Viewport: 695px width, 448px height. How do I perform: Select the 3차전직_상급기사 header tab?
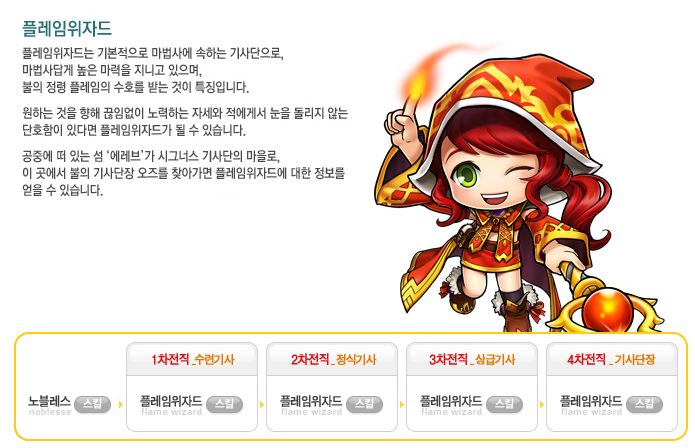(x=472, y=359)
